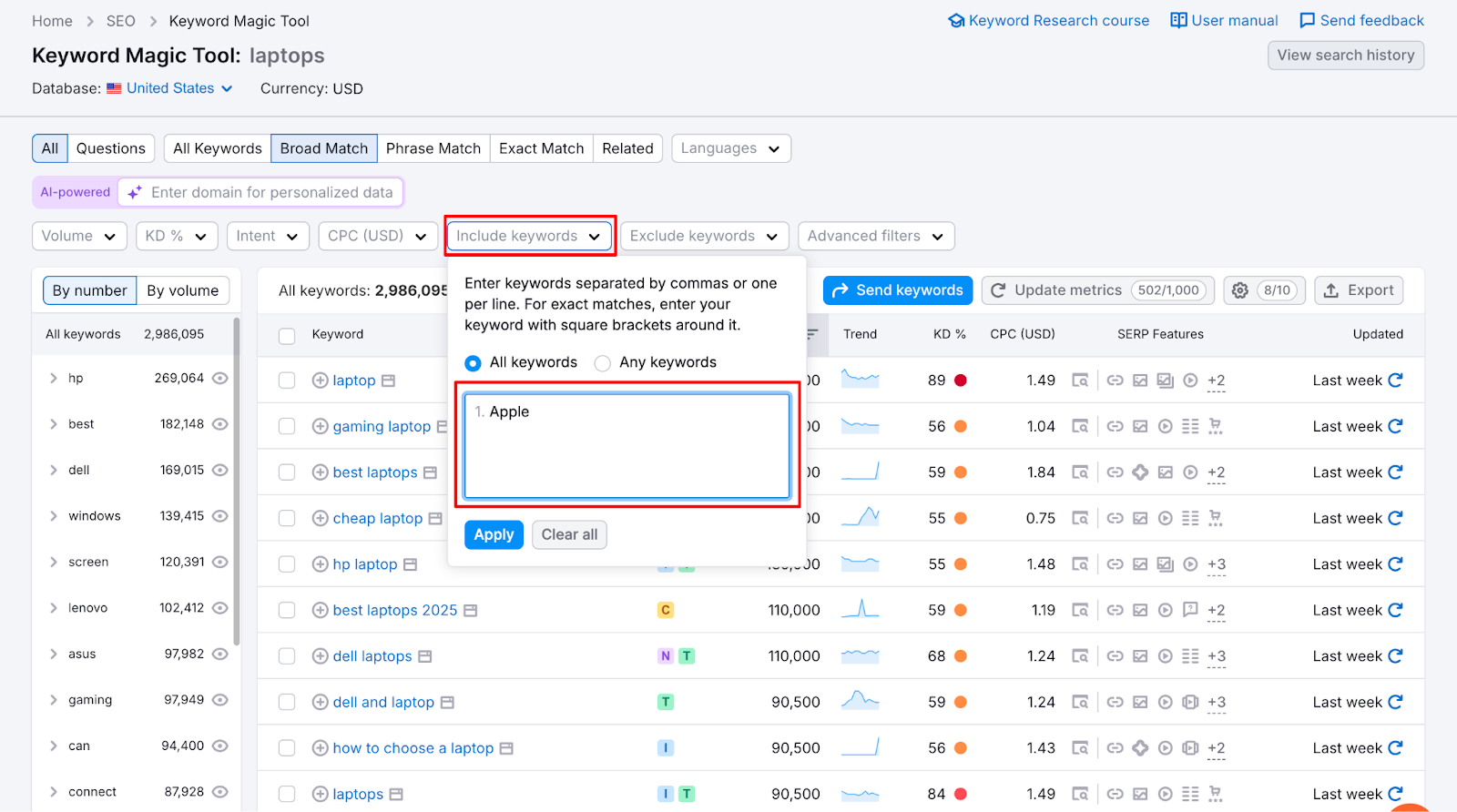Click the Update metrics button

(x=1098, y=290)
